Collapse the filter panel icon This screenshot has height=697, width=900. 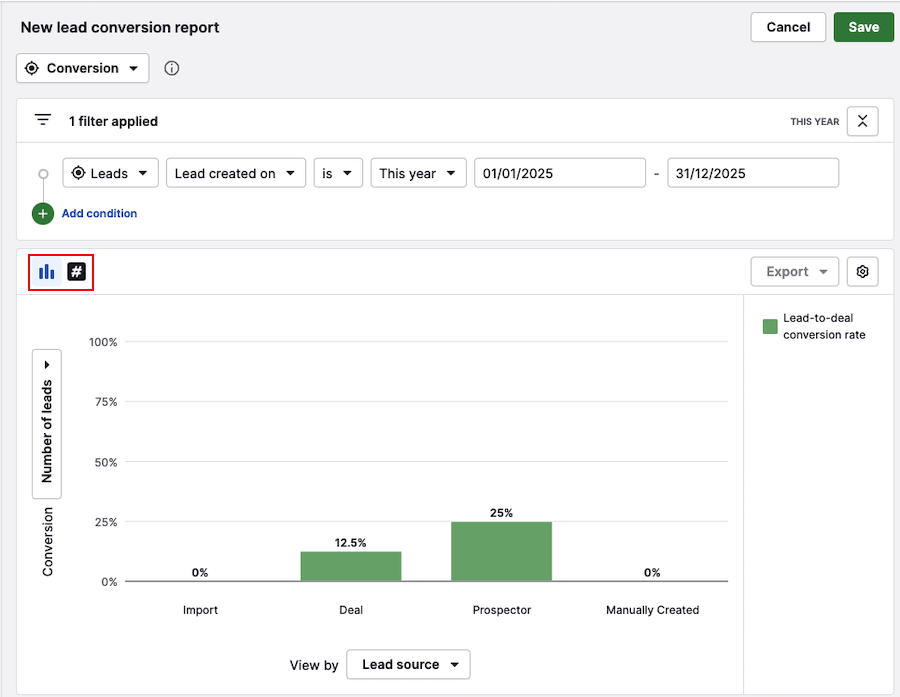862,121
